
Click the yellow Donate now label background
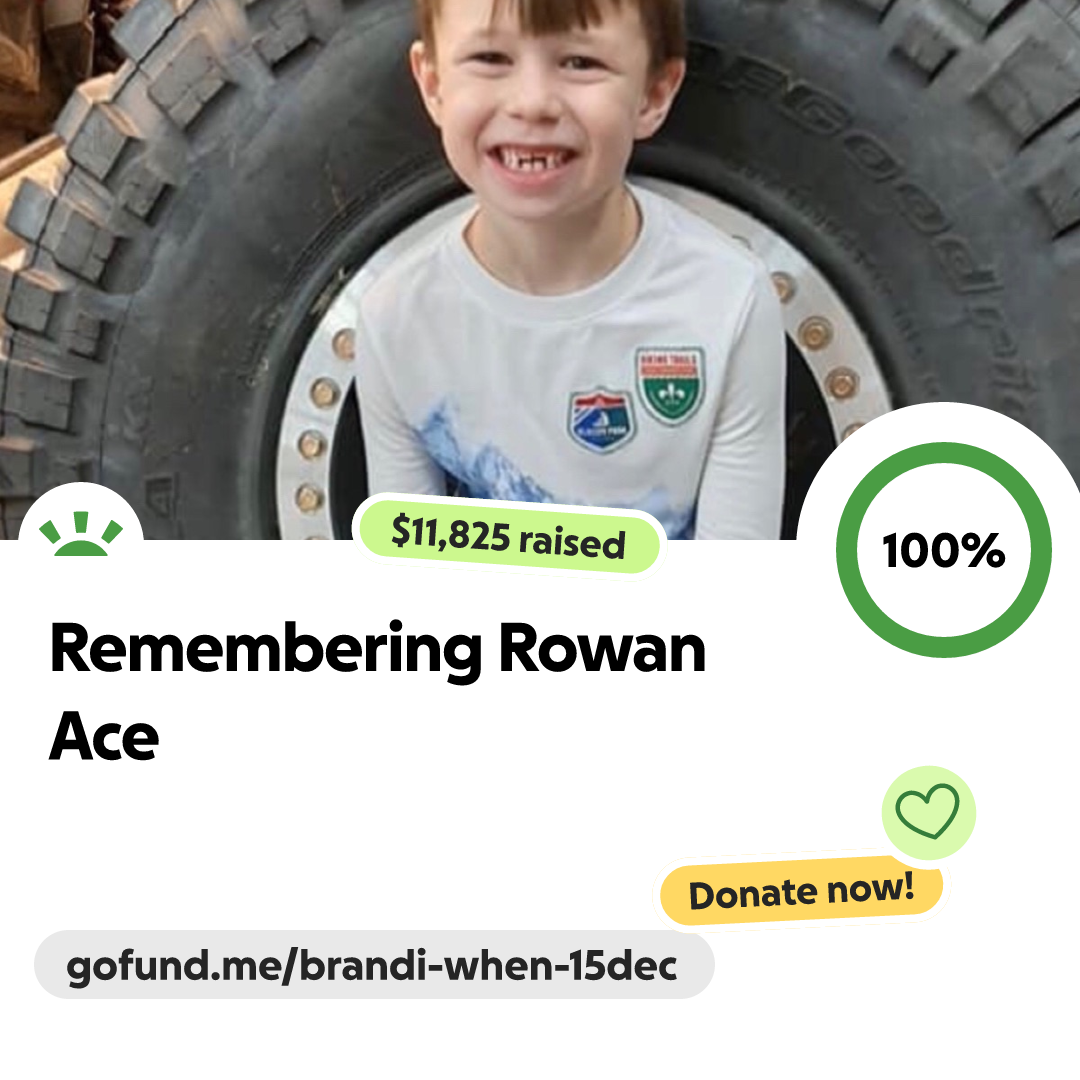click(x=801, y=891)
